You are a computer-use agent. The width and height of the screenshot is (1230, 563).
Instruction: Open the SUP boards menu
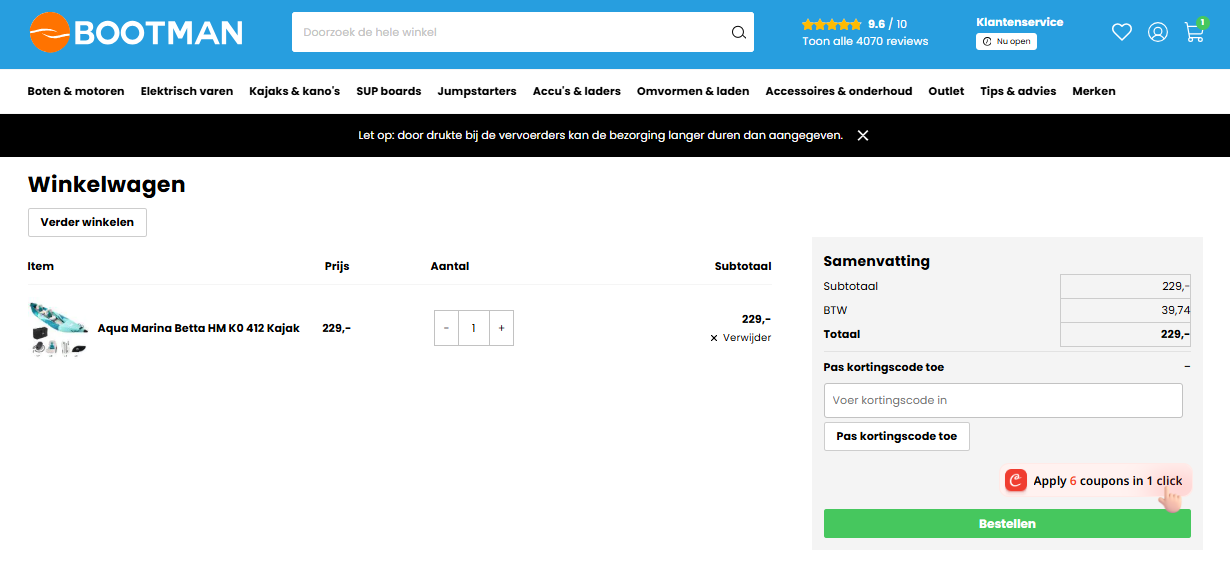(x=388, y=91)
